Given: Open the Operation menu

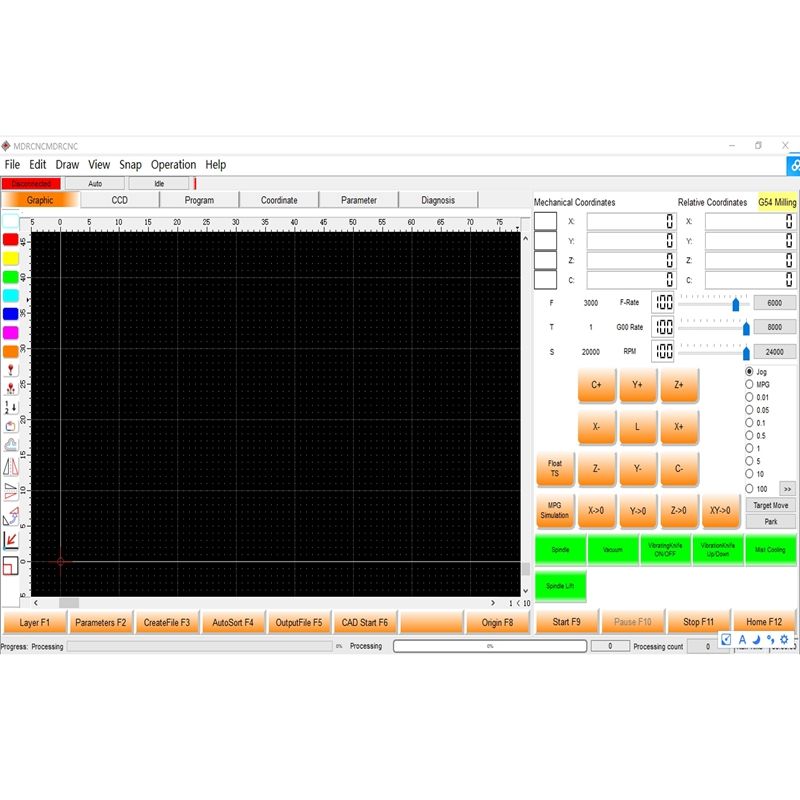Looking at the screenshot, I should click(173, 165).
